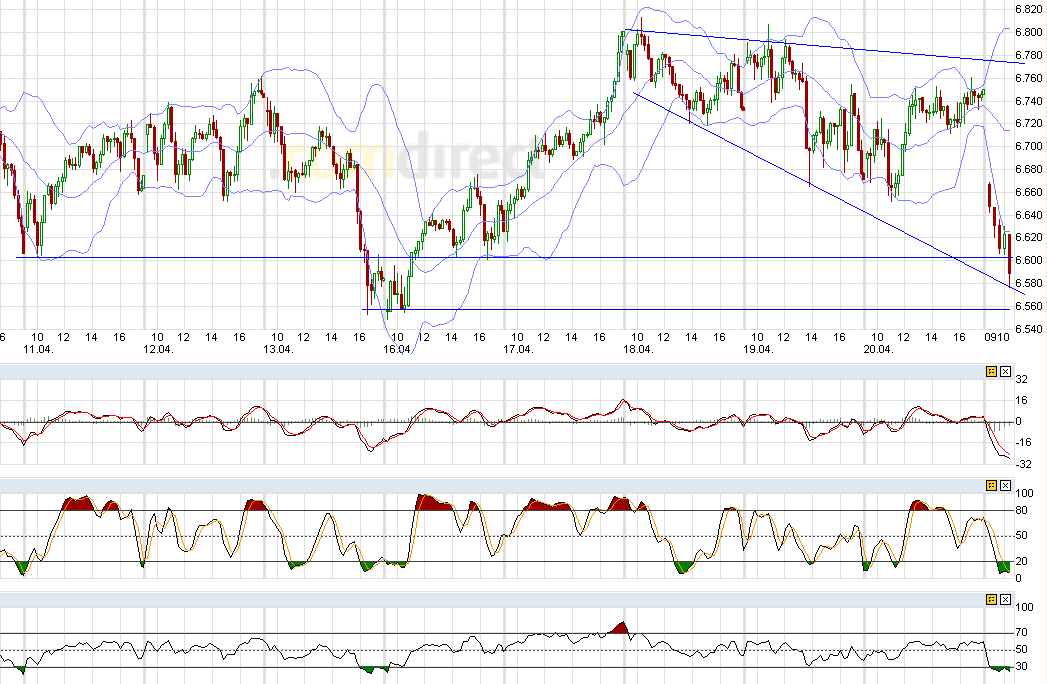Image resolution: width=1047 pixels, height=684 pixels.
Task: Click the 6.760 price axis label
Action: 1028,78
